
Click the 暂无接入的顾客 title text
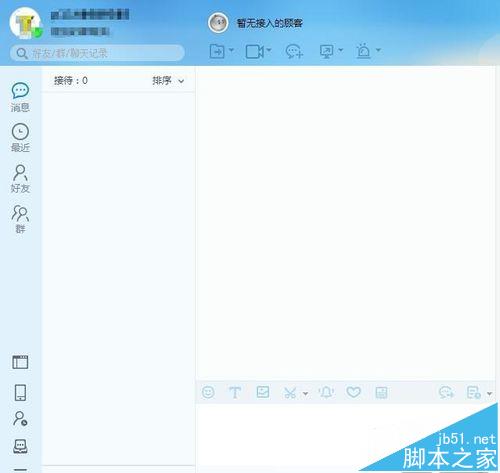[x=269, y=23]
